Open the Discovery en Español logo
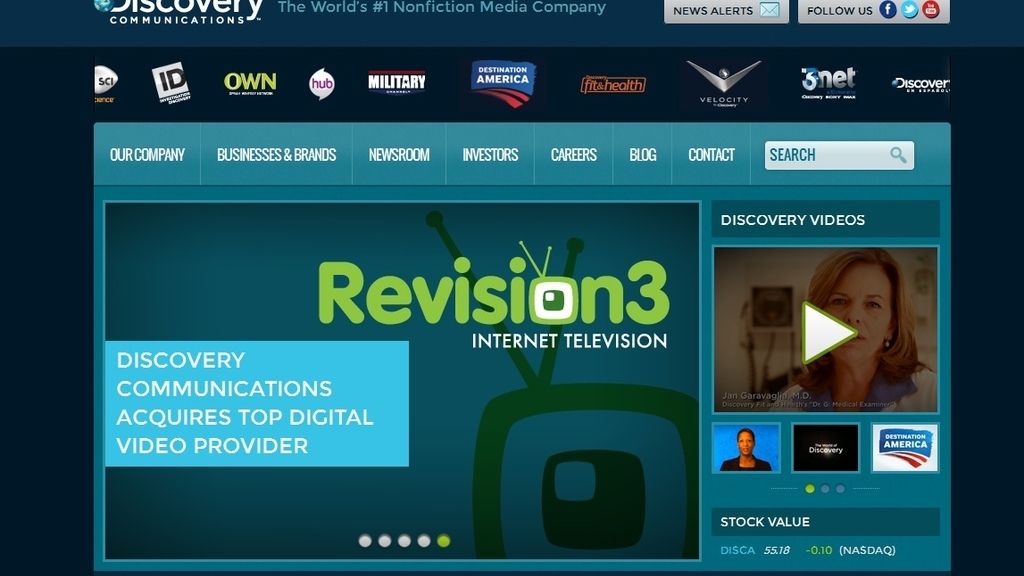Screen dimensions: 1024x576 (921, 84)
